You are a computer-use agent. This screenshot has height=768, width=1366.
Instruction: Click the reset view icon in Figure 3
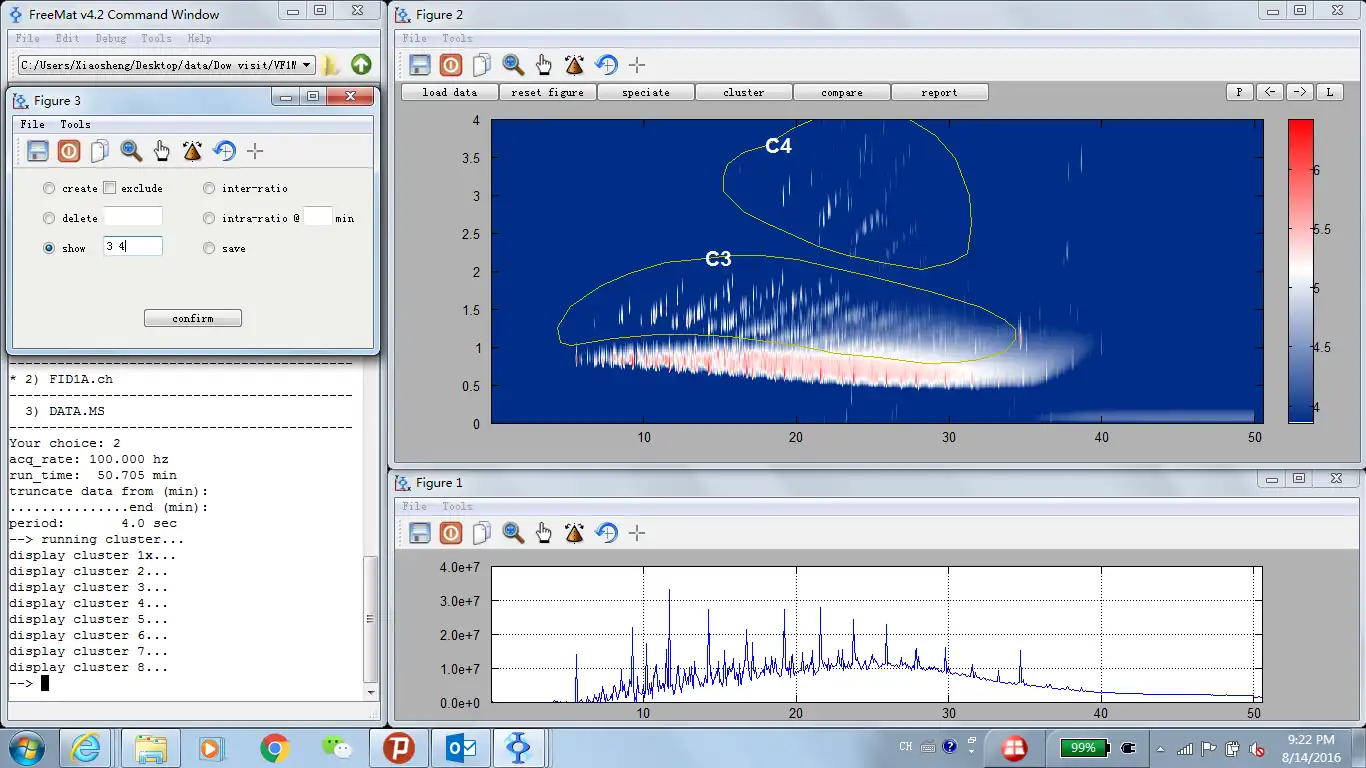pyautogui.click(x=224, y=151)
